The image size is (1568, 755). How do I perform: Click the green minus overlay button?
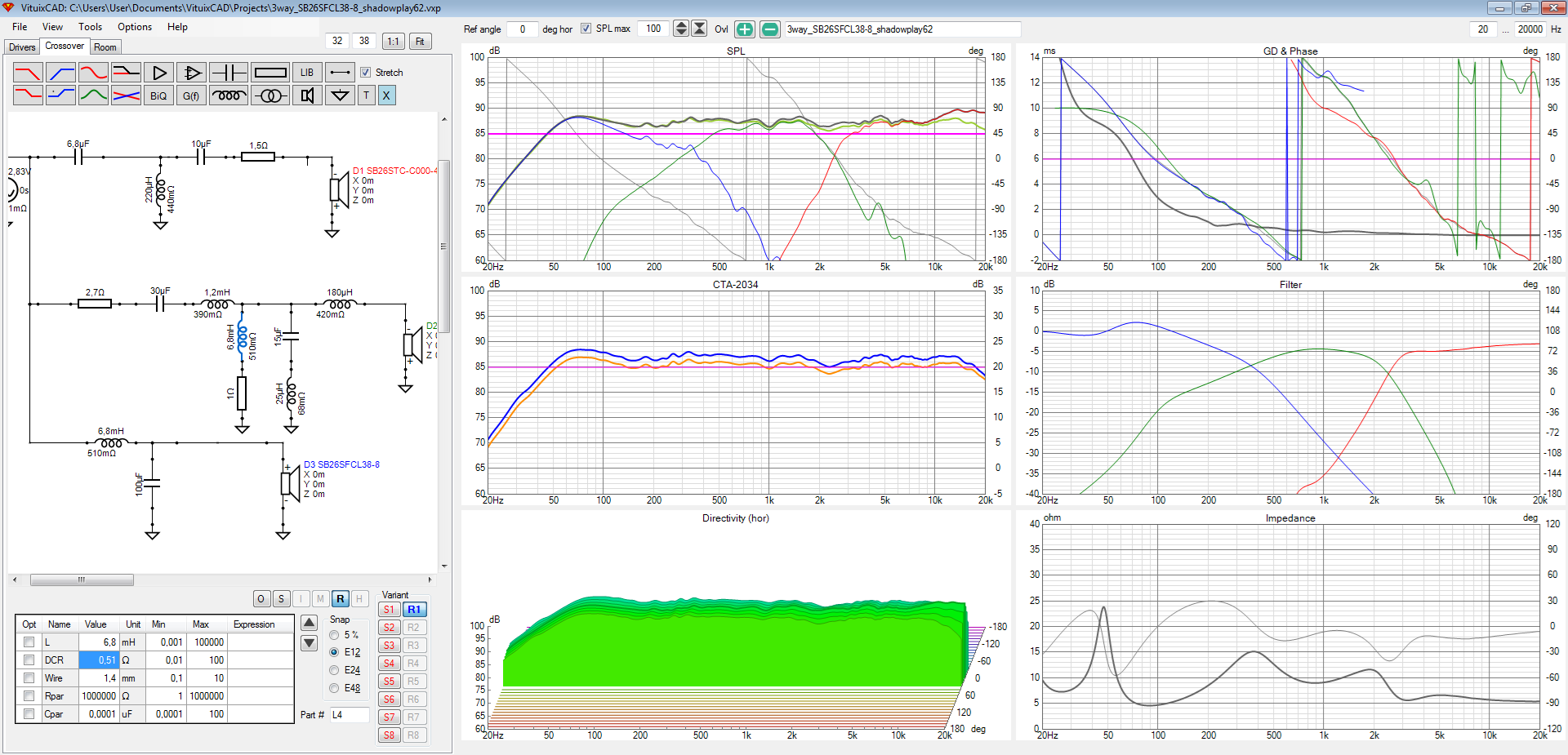click(770, 29)
